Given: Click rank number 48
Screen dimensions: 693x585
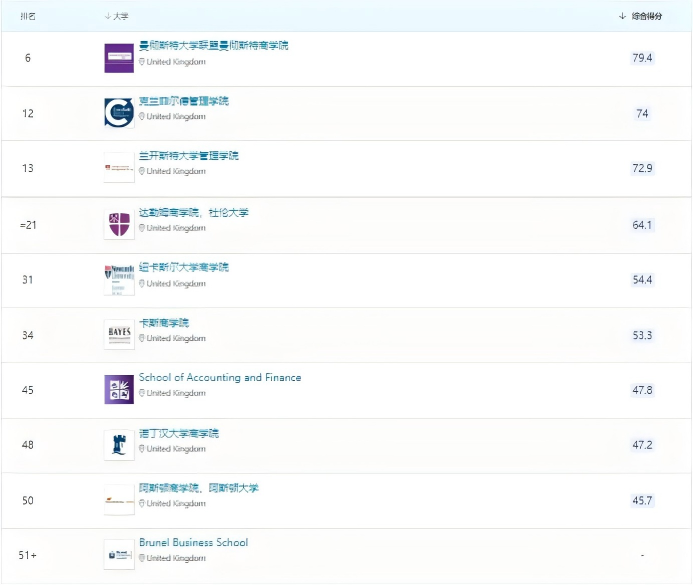Looking at the screenshot, I should [28, 445].
